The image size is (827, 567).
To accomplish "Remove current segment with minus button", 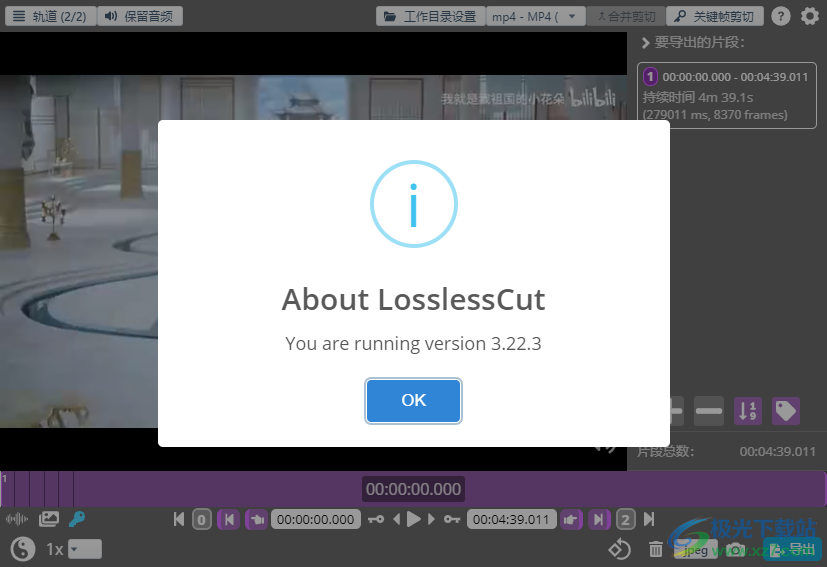I will pos(708,411).
